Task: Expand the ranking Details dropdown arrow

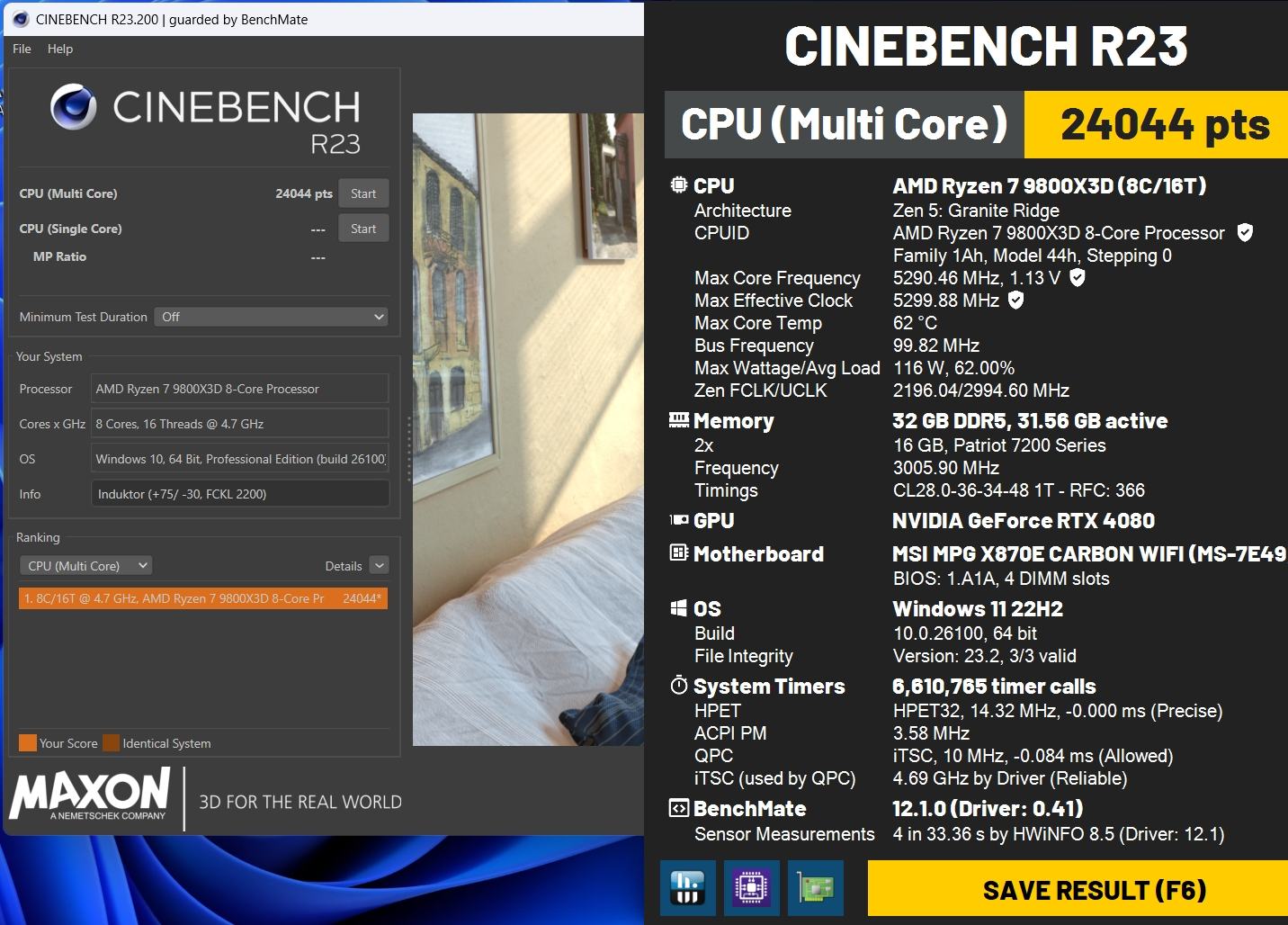Action: click(x=379, y=566)
